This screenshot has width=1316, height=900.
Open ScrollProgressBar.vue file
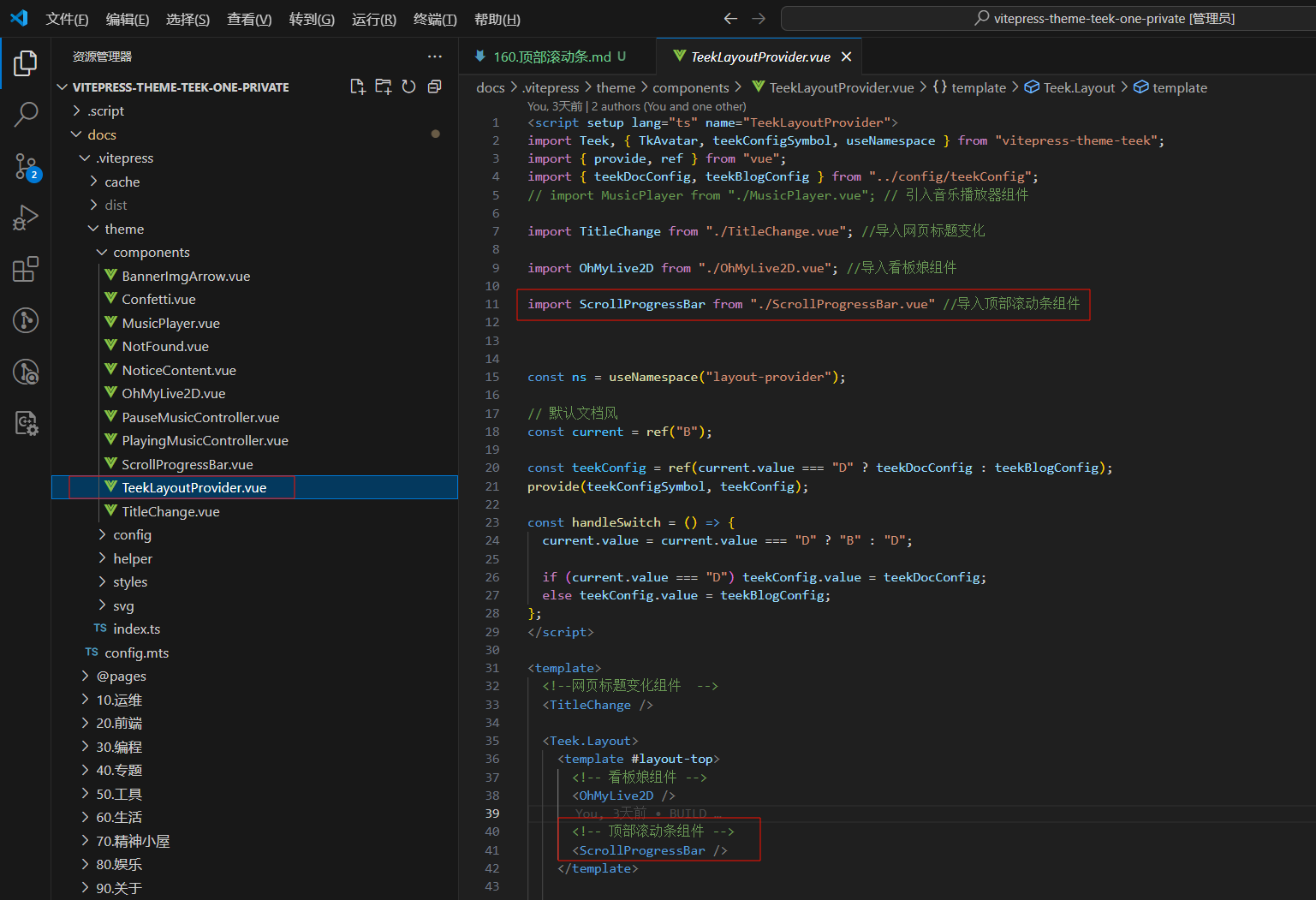pyautogui.click(x=254, y=464)
